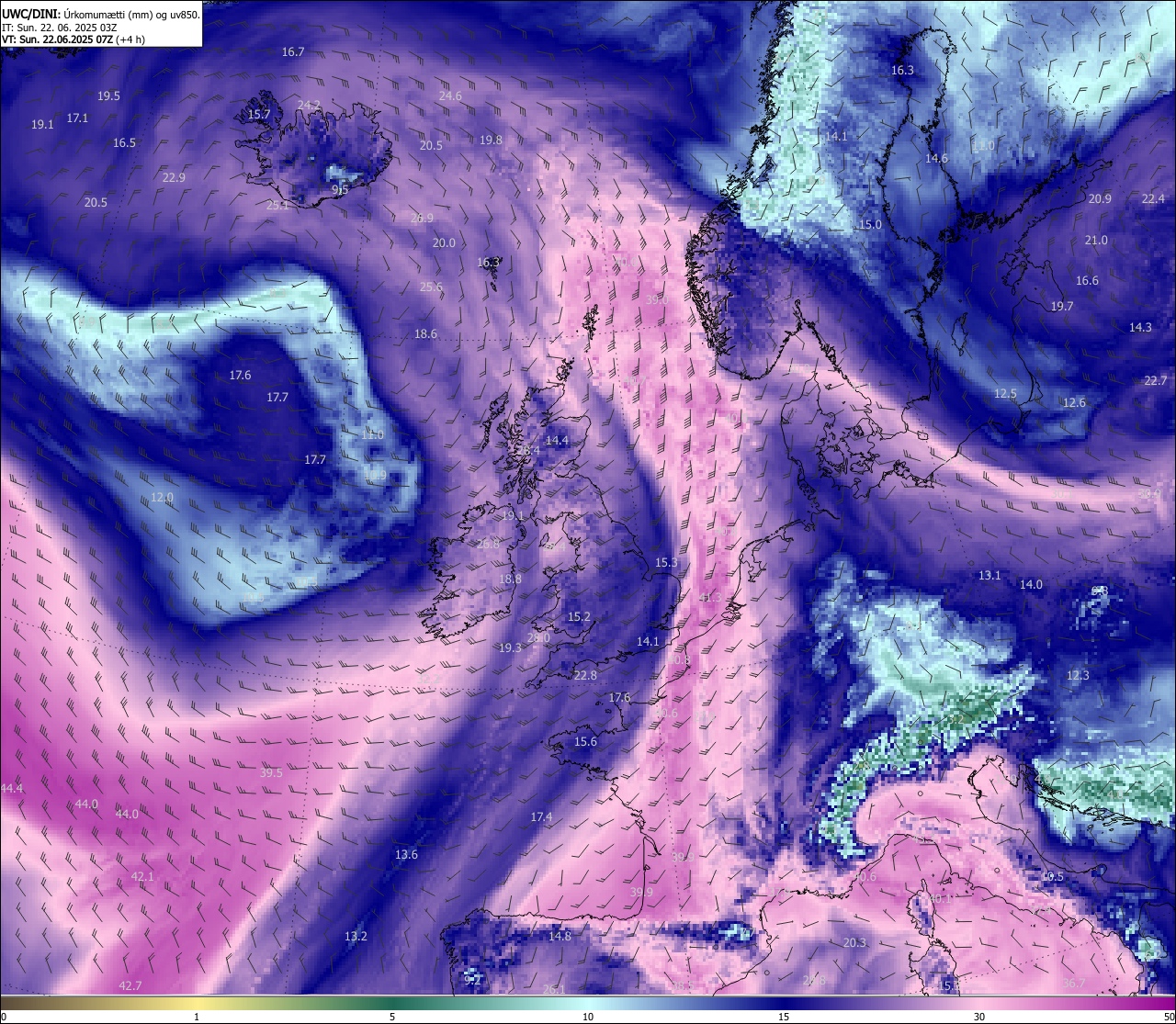Image resolution: width=1176 pixels, height=1024 pixels.
Task: Click the 12.3 value label
Action: (x=1078, y=675)
